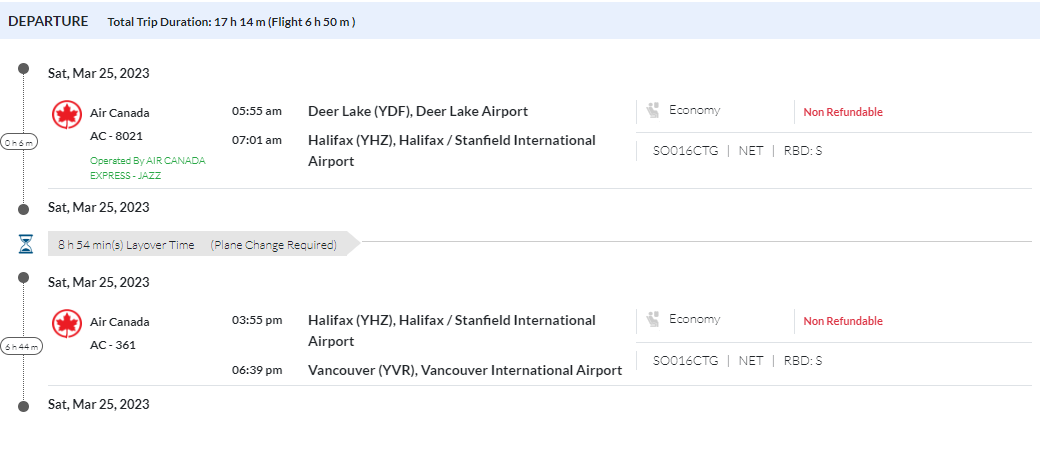The image size is (1053, 466).
Task: Click Operated By AIR CANADA EXPRESS - JAZZ text
Action: coord(147,167)
